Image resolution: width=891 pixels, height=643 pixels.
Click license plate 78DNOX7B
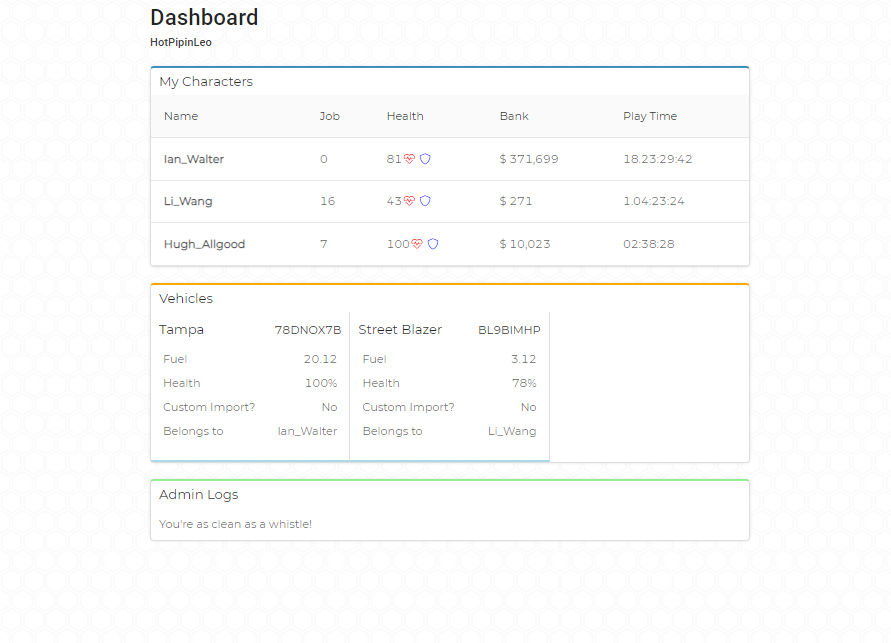coord(307,330)
